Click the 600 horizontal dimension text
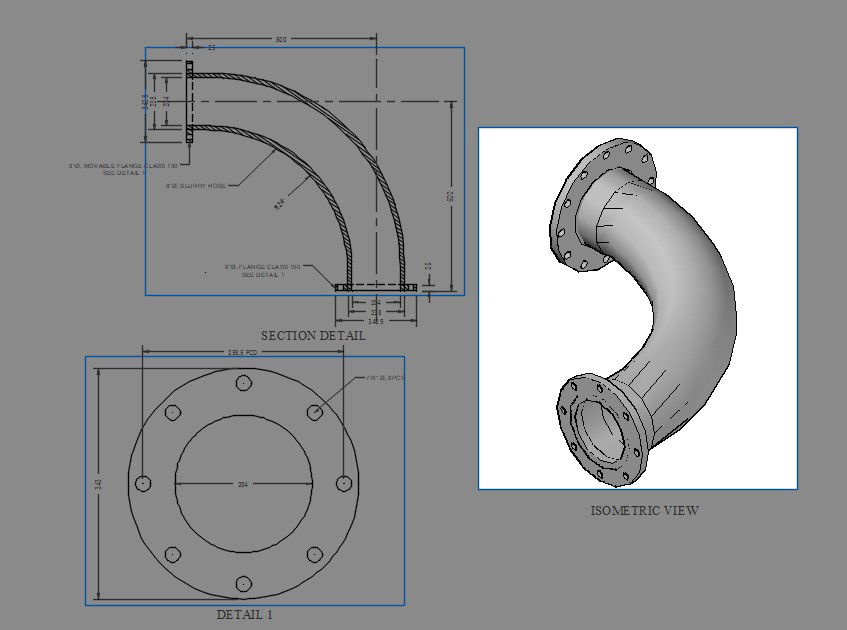The height and width of the screenshot is (630, 847). [281, 40]
